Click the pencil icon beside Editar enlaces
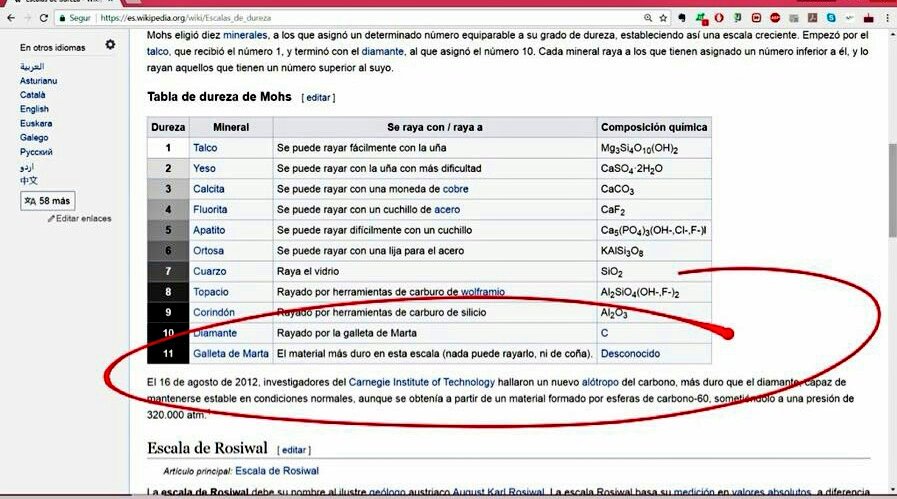The height and width of the screenshot is (499, 897). [51, 219]
